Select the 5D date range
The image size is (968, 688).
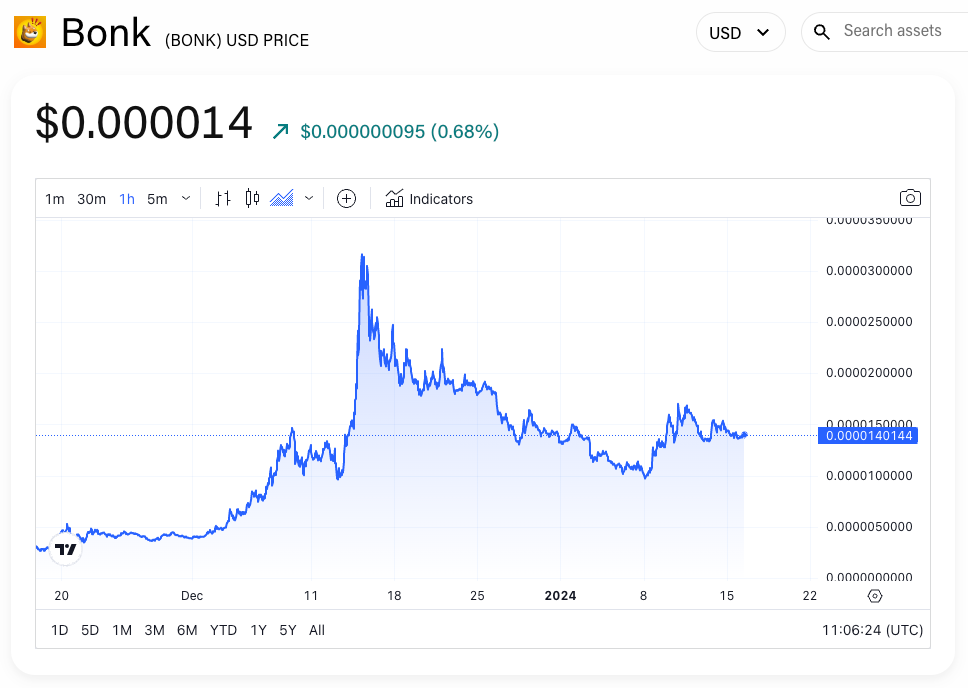pos(90,630)
